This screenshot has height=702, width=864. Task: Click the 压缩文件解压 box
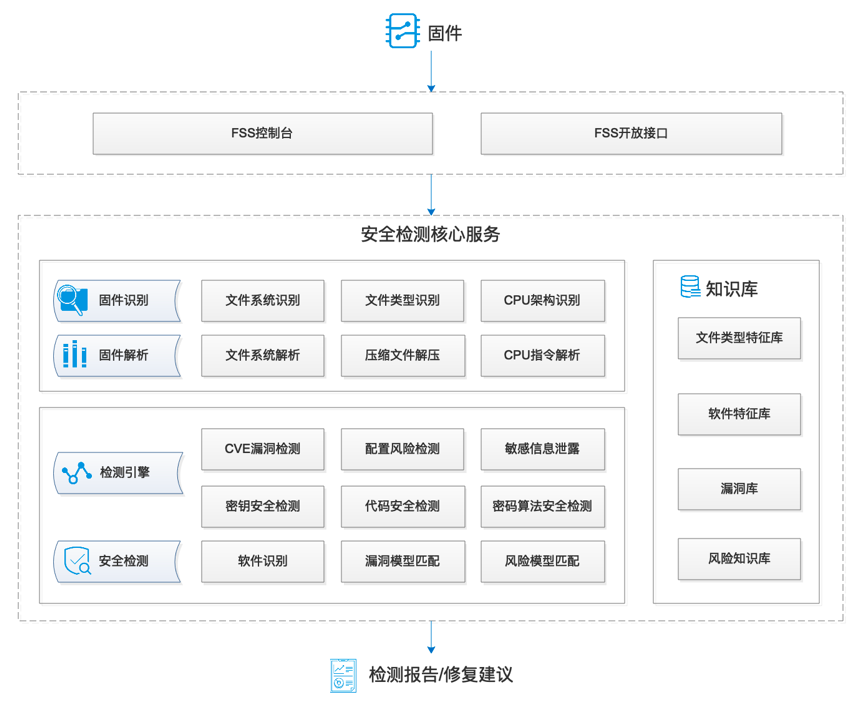point(402,355)
